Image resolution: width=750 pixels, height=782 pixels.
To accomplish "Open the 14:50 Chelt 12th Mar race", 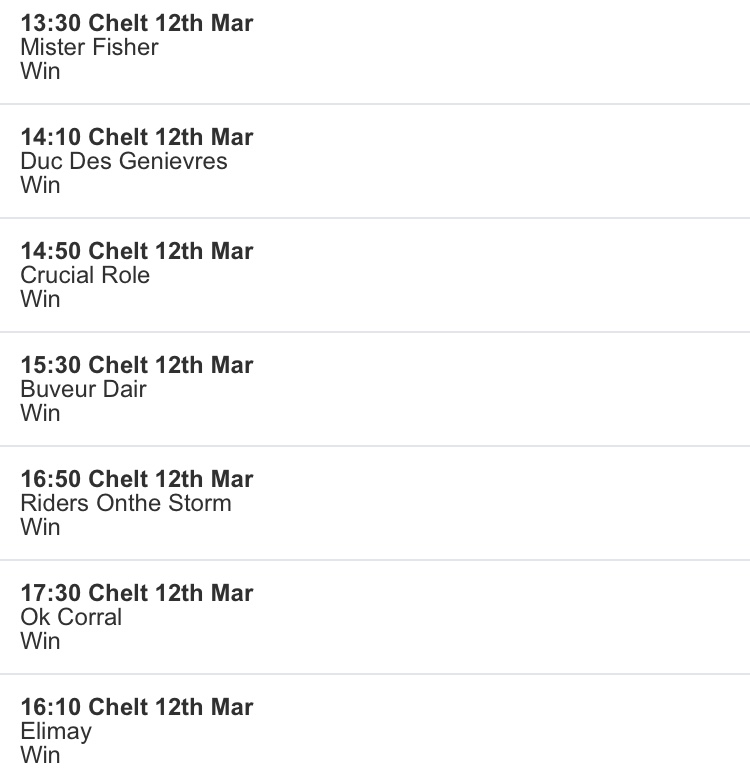I will pos(137,251).
